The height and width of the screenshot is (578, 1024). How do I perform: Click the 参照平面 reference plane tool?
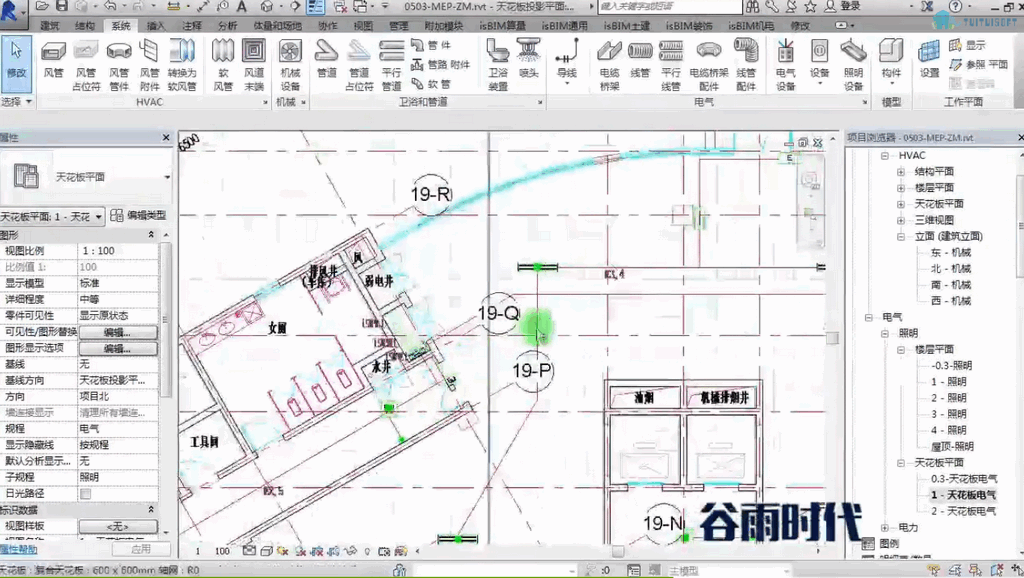tap(979, 65)
